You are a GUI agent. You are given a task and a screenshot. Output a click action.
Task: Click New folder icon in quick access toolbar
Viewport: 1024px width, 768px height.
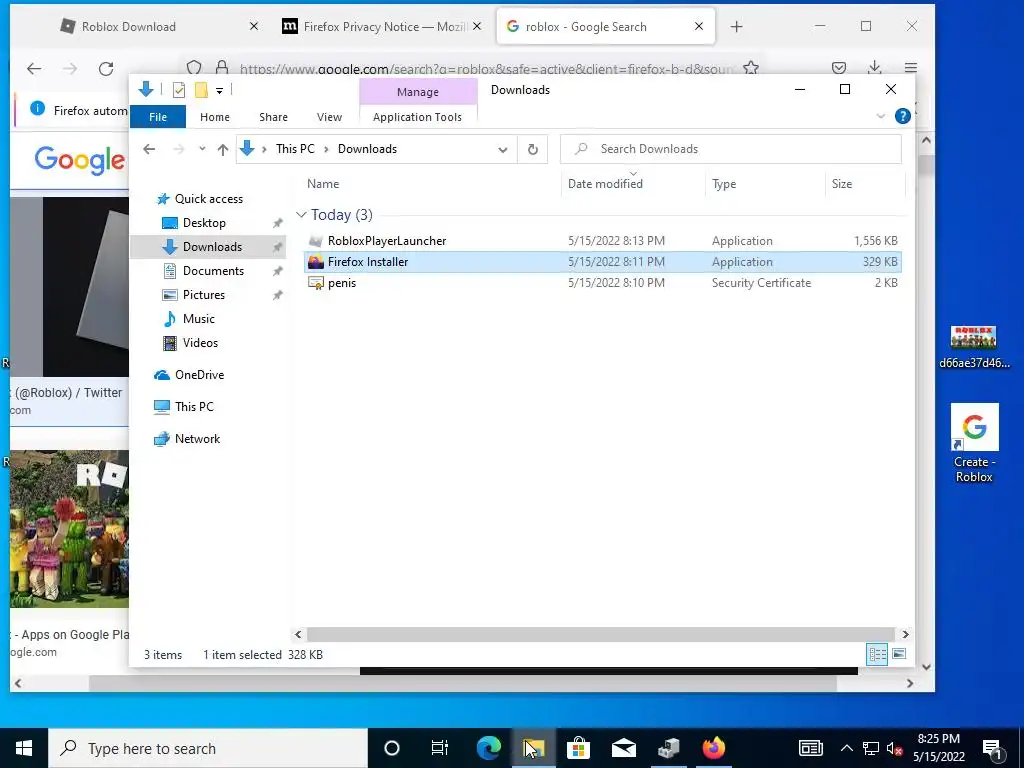201,90
